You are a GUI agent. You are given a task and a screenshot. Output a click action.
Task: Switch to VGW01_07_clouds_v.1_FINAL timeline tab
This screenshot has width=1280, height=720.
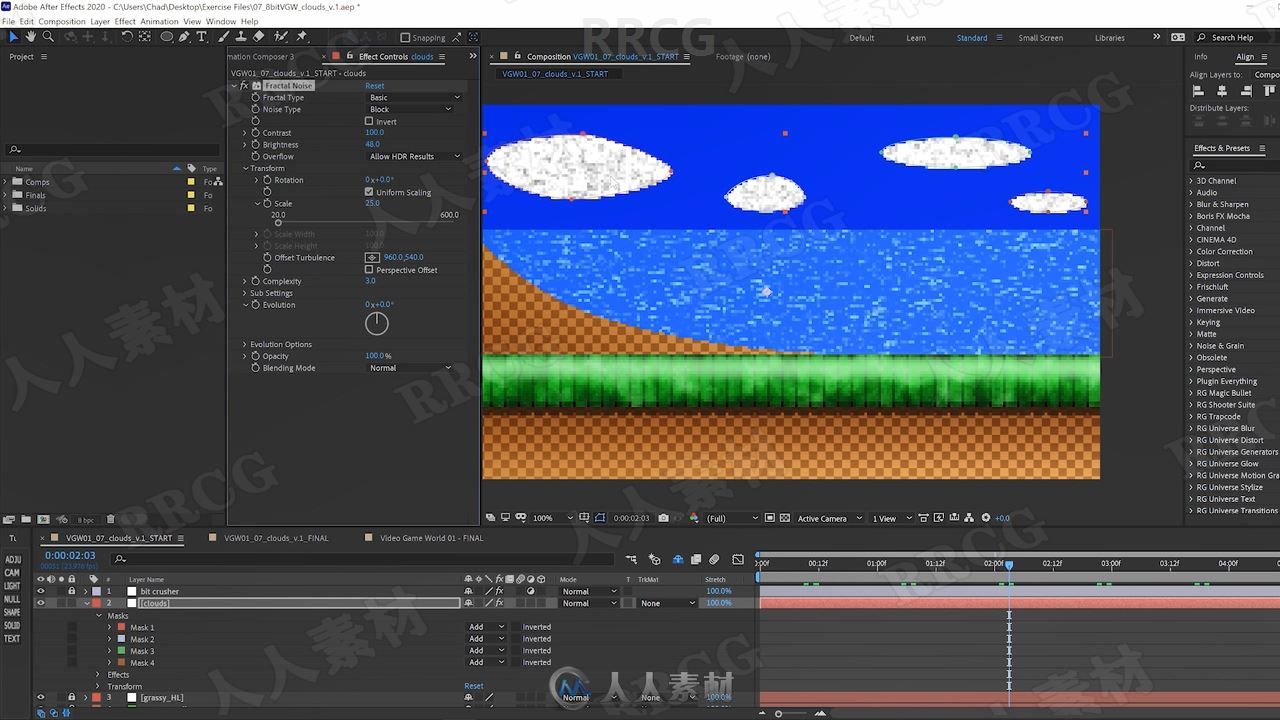[276, 538]
